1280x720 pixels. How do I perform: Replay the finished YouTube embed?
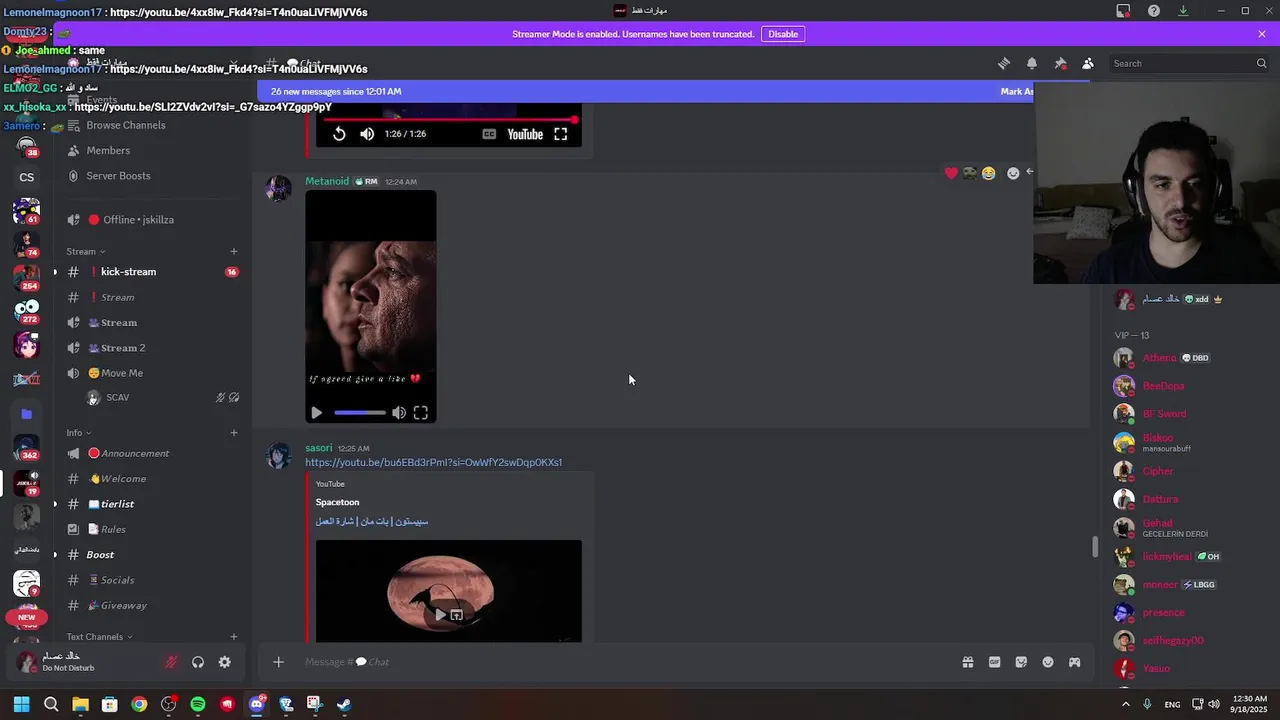click(339, 134)
